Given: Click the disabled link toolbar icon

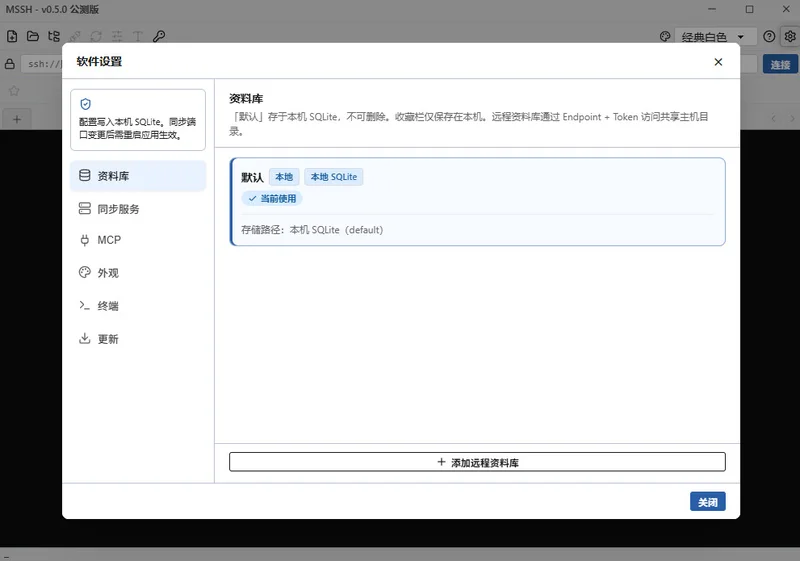Looking at the screenshot, I should (75, 36).
